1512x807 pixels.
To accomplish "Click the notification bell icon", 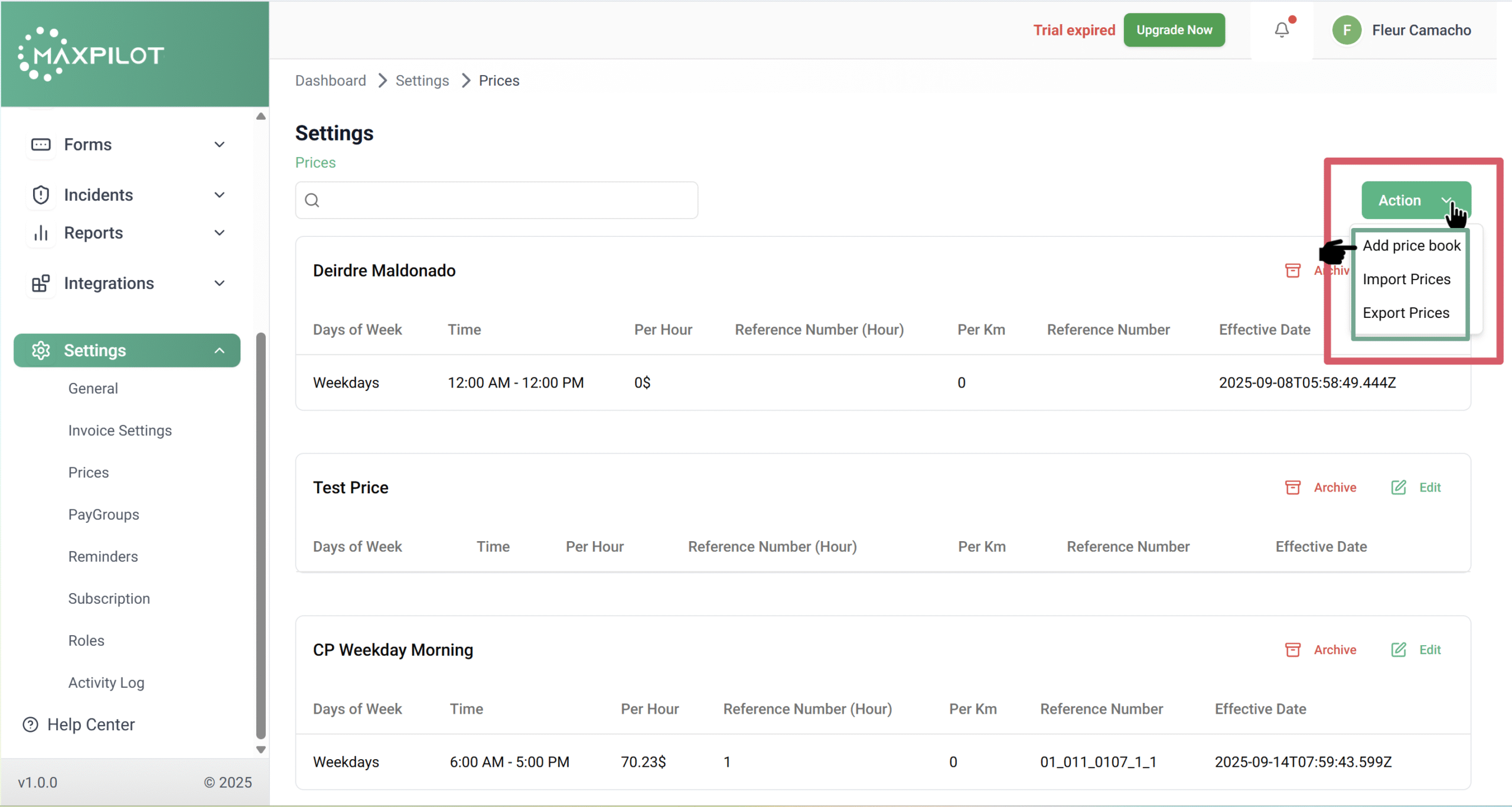I will pos(1281,30).
